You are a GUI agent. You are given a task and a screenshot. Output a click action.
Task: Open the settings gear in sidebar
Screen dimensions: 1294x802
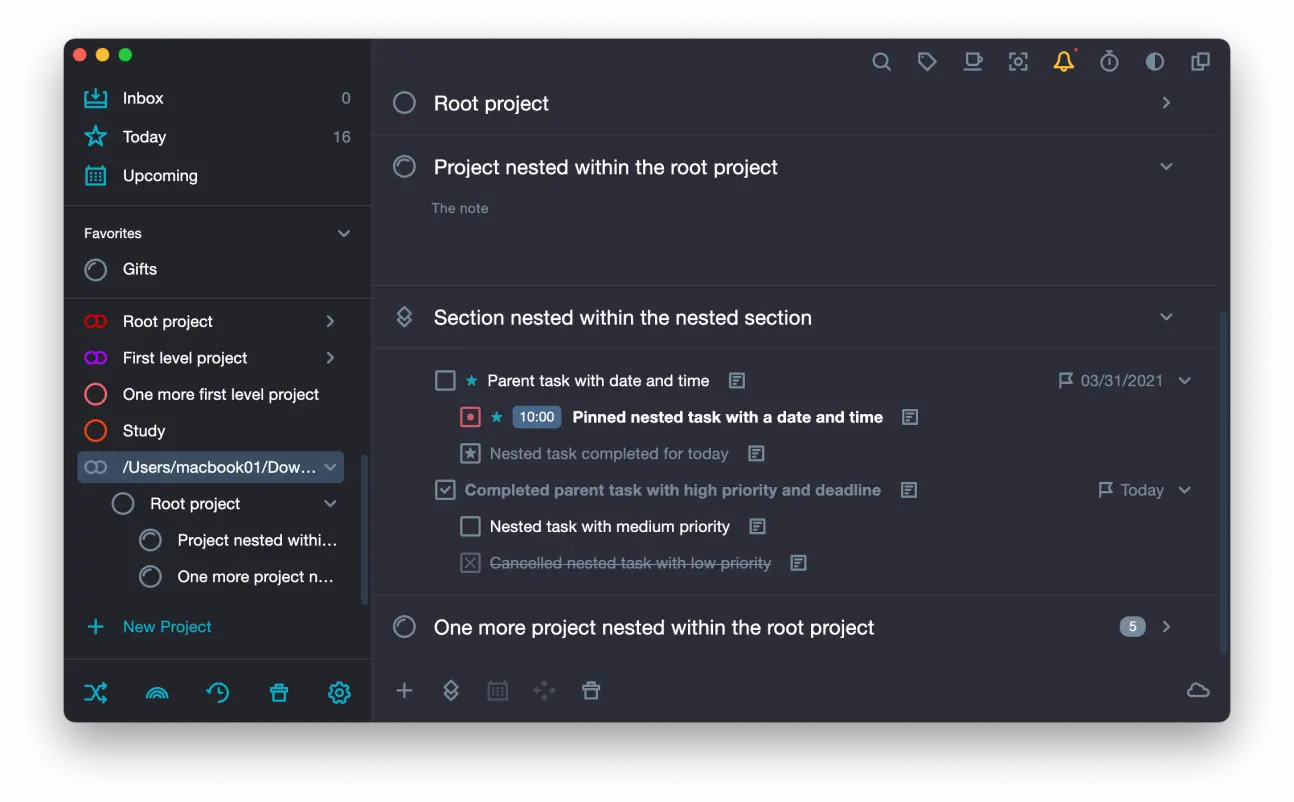click(339, 692)
